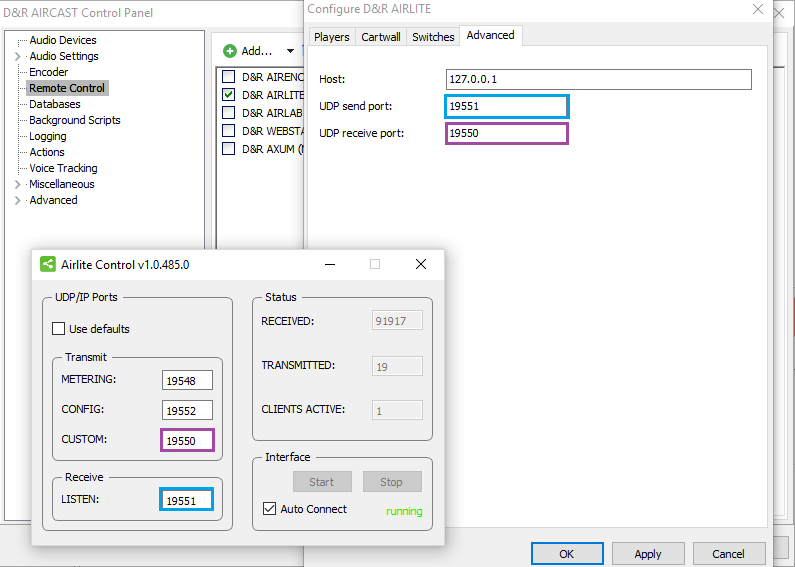Toggle the Auto Connect checkbox
Viewport: 795px width, 567px height.
[x=269, y=509]
